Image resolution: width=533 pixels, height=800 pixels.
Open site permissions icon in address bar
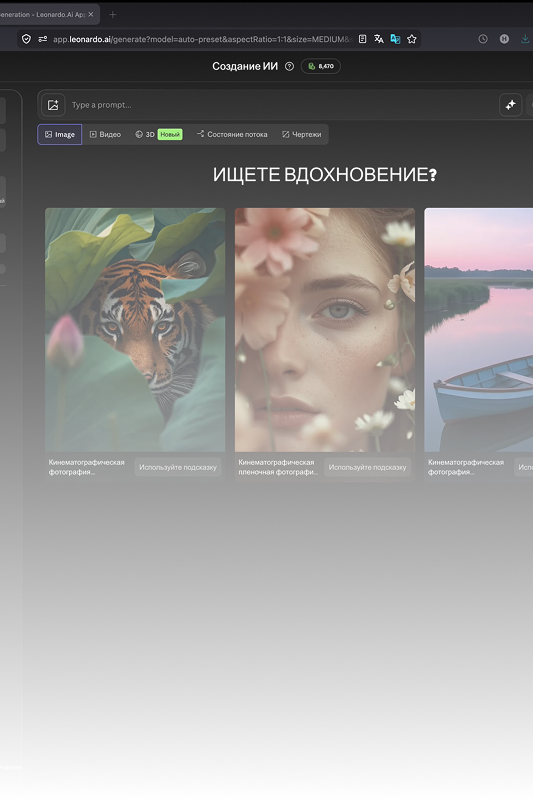pos(43,39)
